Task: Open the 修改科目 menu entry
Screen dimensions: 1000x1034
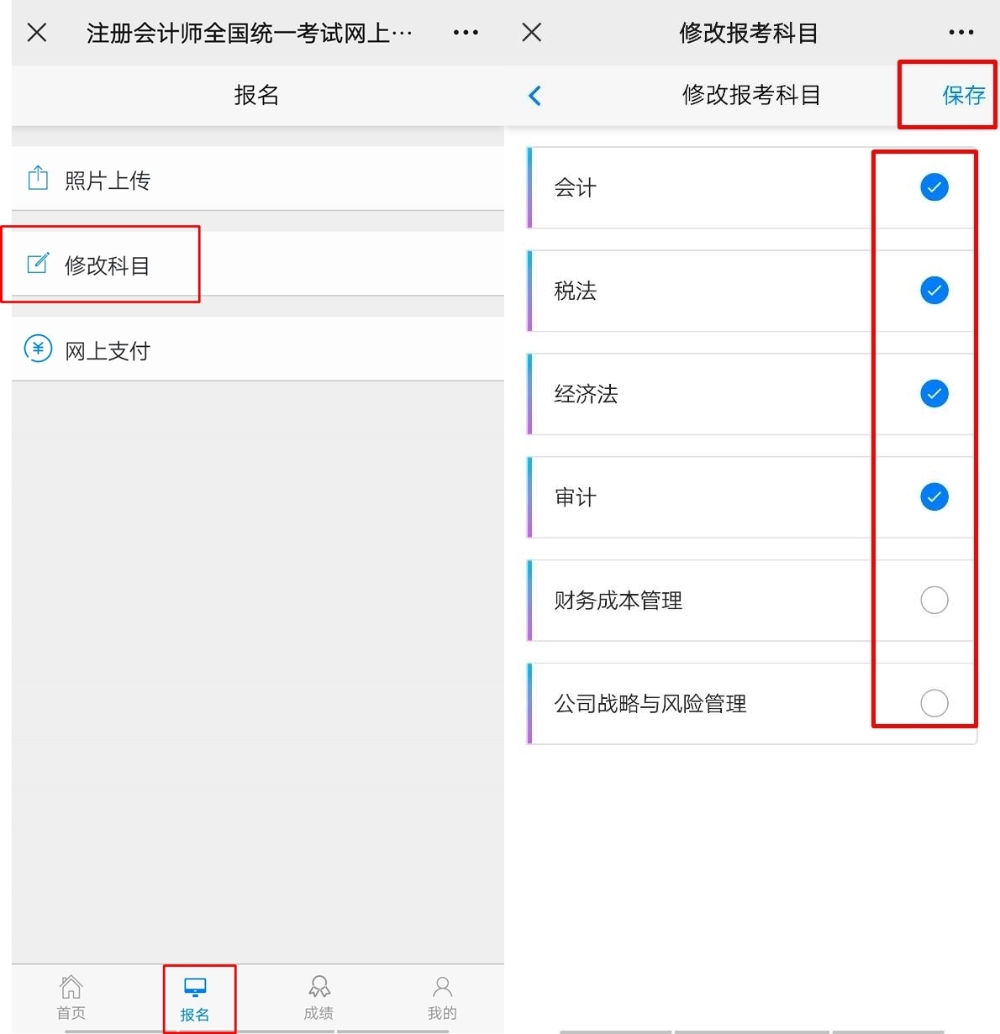Action: tap(107, 266)
